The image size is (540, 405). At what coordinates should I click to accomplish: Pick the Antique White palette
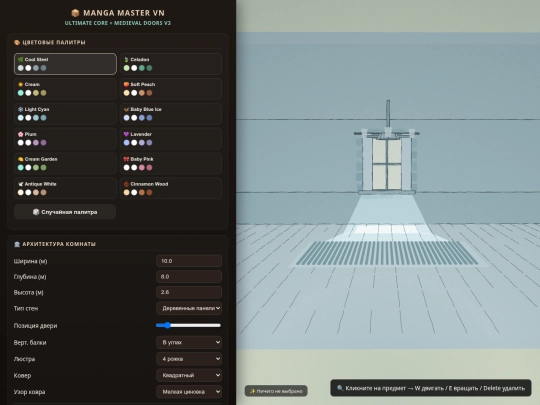[65, 188]
